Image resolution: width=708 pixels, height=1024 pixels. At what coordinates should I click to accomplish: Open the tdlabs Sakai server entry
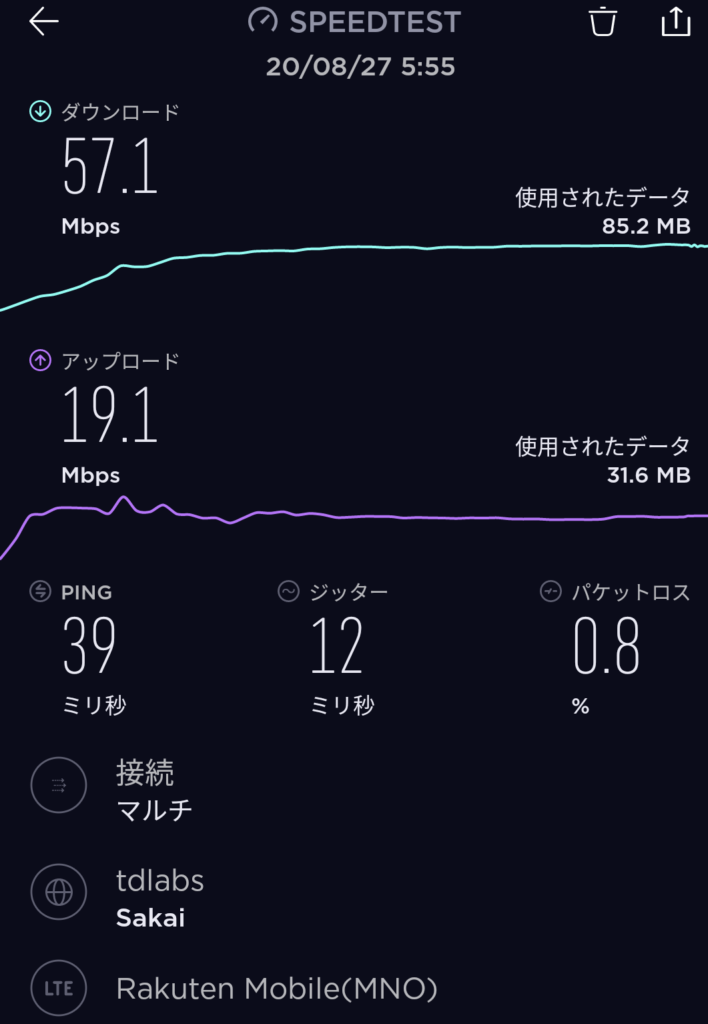point(160,899)
